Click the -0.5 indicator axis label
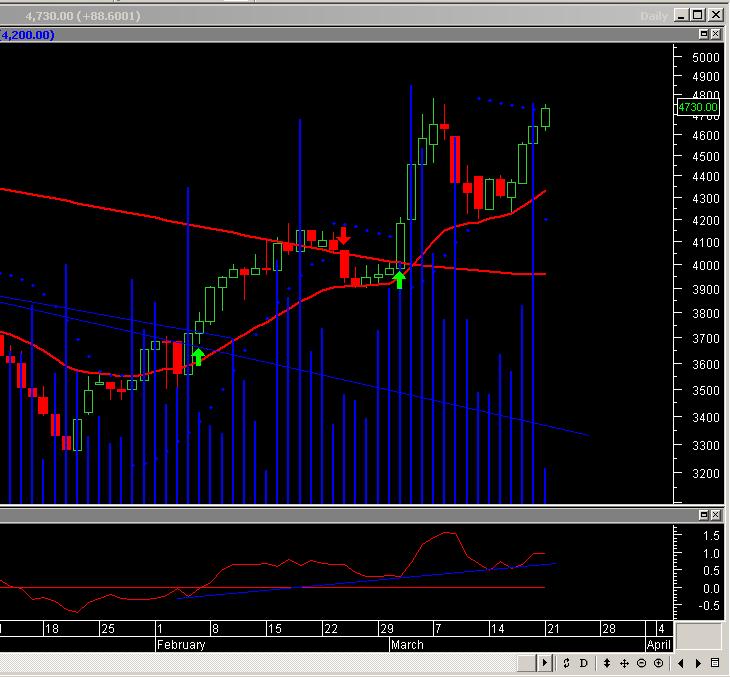This screenshot has width=730, height=677. pos(709,606)
